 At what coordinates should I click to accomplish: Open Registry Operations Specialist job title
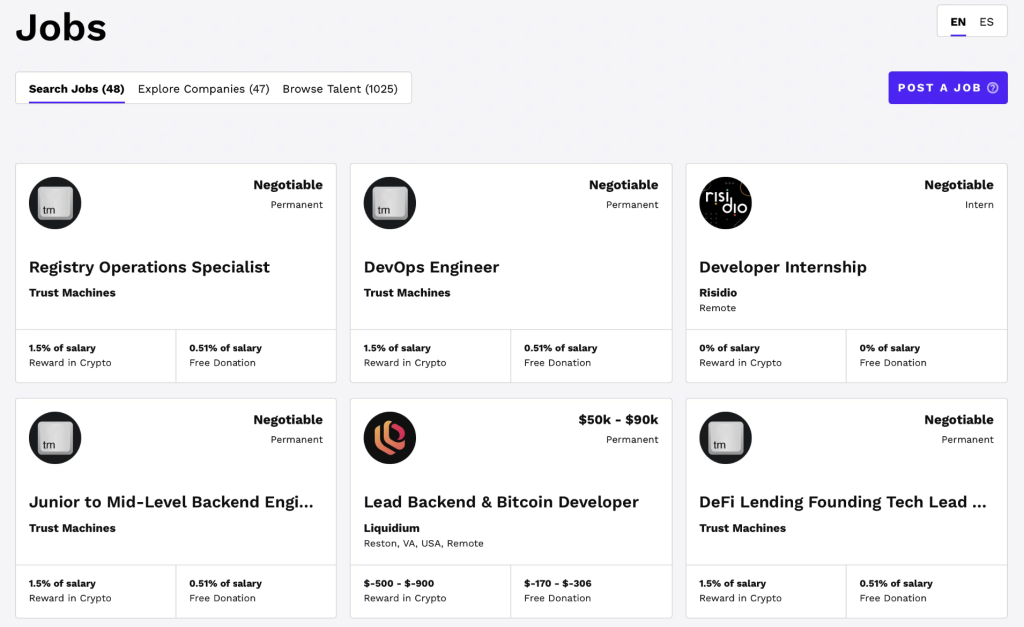(x=149, y=267)
